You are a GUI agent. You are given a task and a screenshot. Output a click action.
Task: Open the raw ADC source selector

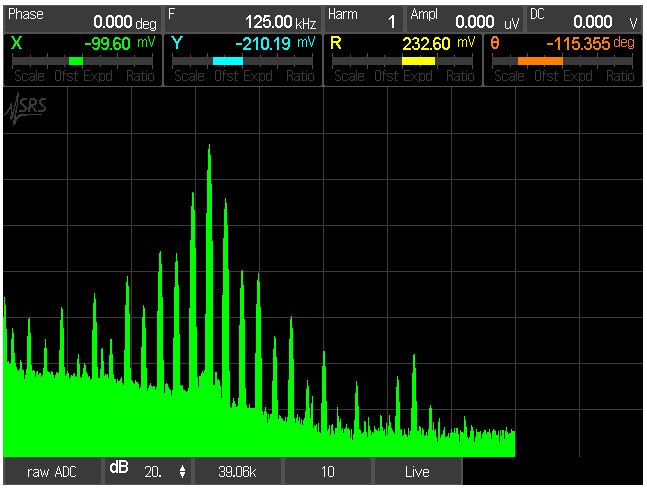pyautogui.click(x=52, y=470)
